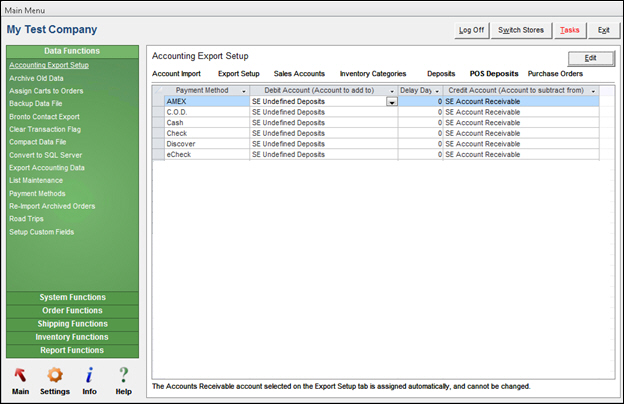Expand the Credit Account column filter arrow
624x404 pixels.
point(593,91)
